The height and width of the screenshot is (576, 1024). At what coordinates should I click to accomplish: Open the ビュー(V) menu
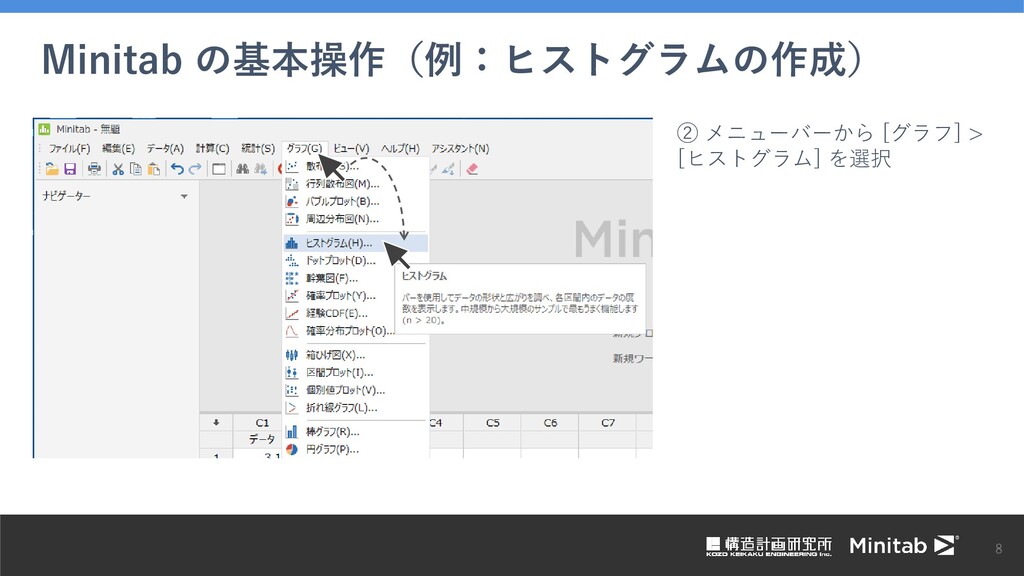[351, 149]
